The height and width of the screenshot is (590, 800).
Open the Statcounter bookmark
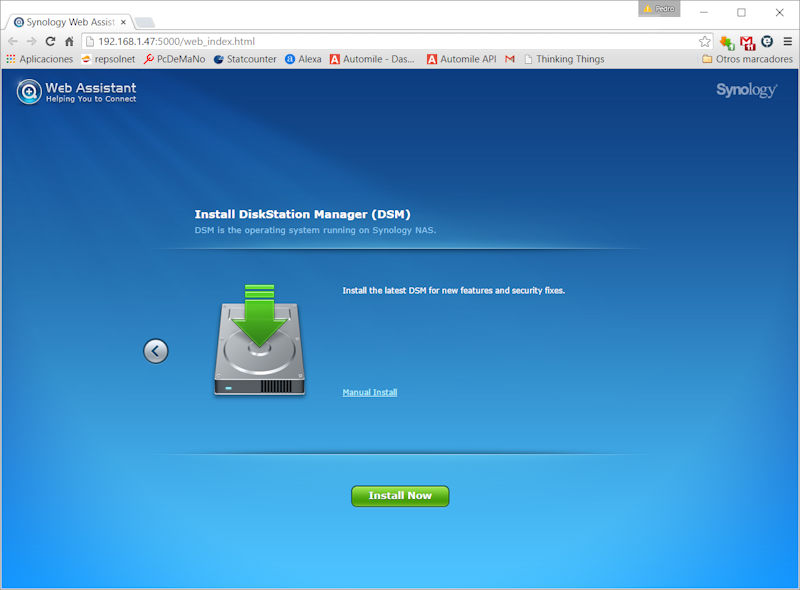pyautogui.click(x=245, y=59)
